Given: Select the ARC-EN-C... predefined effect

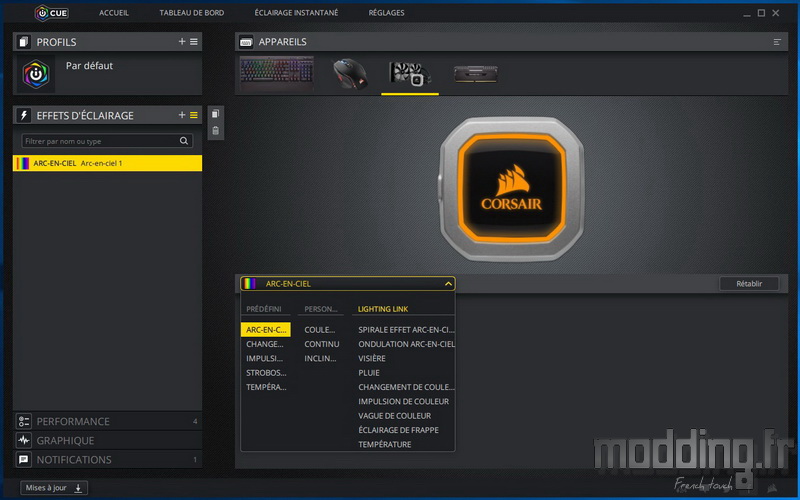Looking at the screenshot, I should pyautogui.click(x=266, y=330).
